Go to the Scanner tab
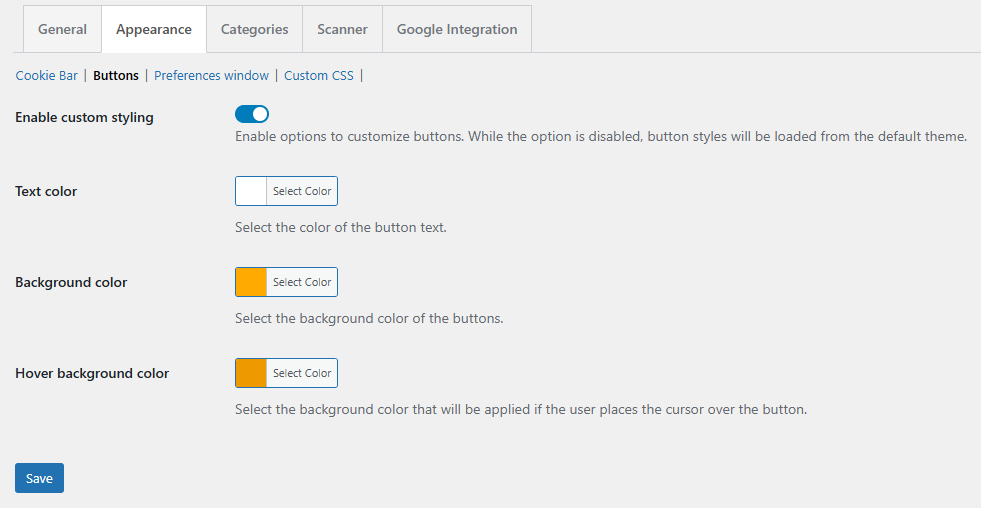981x508 pixels. [x=342, y=29]
